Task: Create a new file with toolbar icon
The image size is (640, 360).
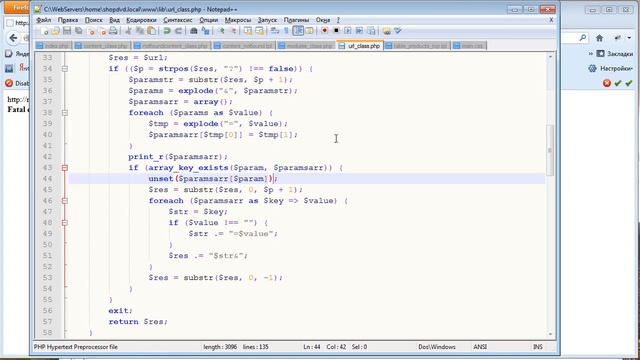Action: tap(44, 31)
